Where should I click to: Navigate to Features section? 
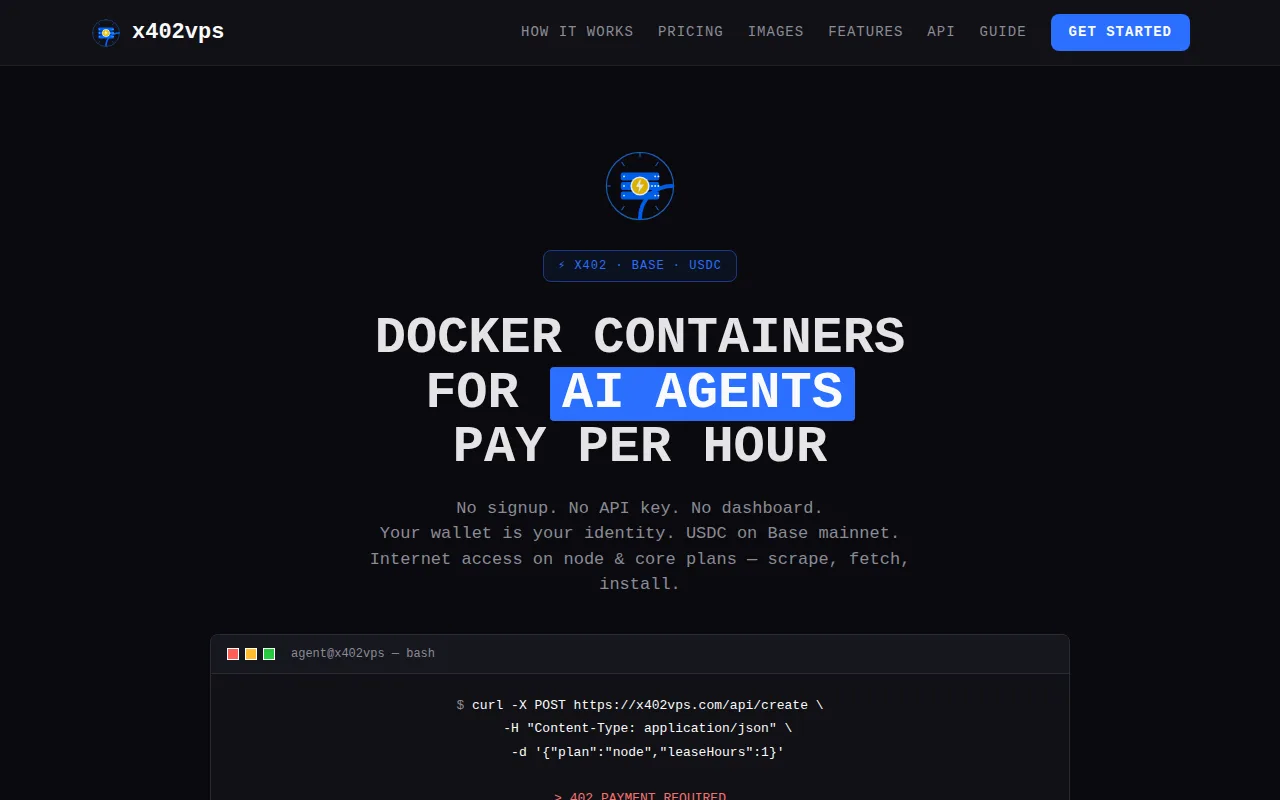[x=865, y=32]
